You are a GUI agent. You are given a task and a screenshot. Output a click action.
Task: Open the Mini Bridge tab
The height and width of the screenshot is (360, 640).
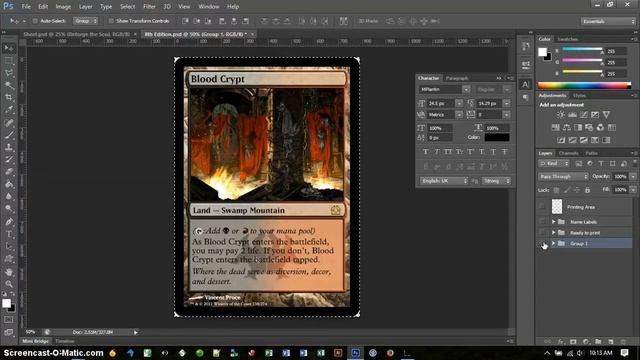pyautogui.click(x=36, y=341)
